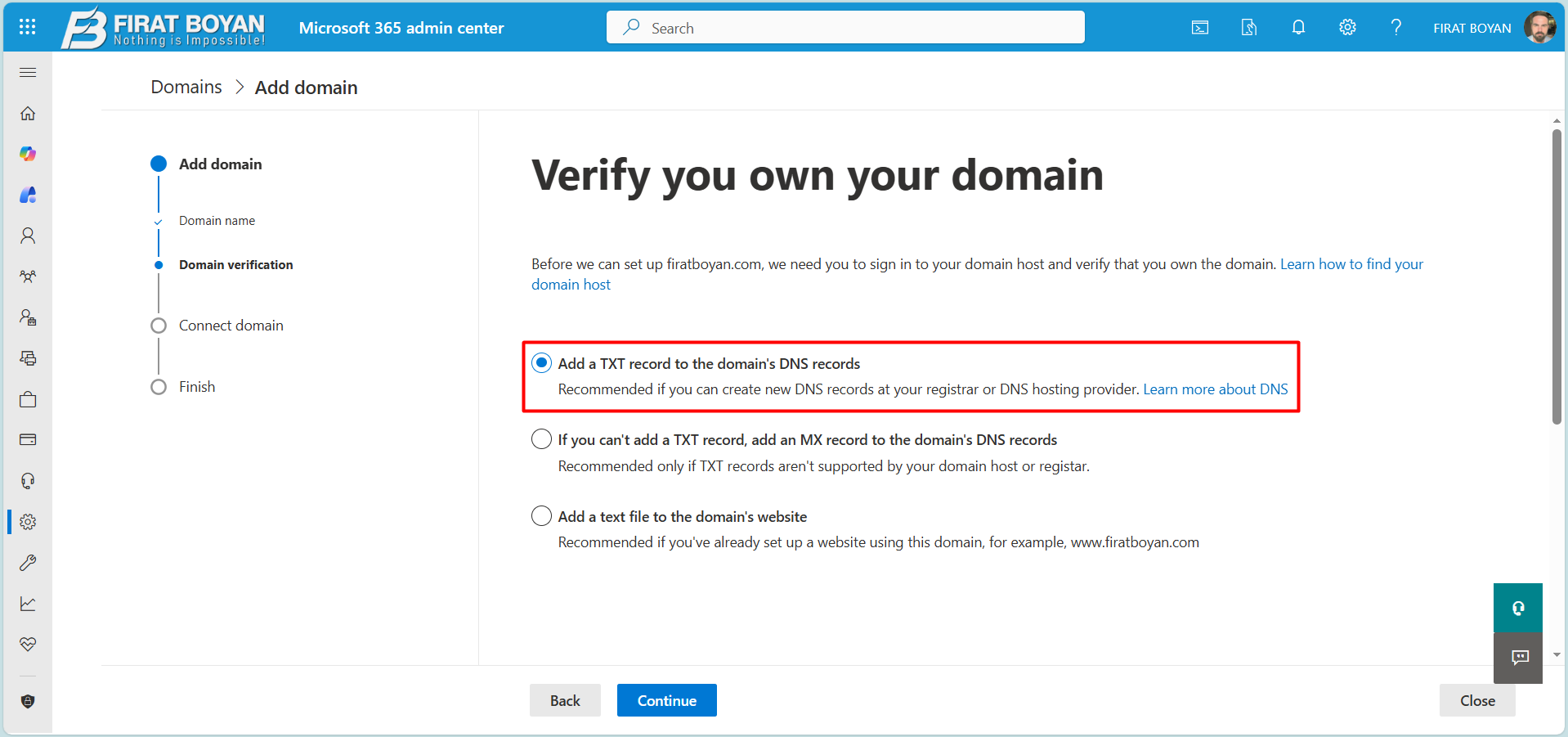Open the Connect domain wizard step
1568x737 pixels.
point(231,325)
